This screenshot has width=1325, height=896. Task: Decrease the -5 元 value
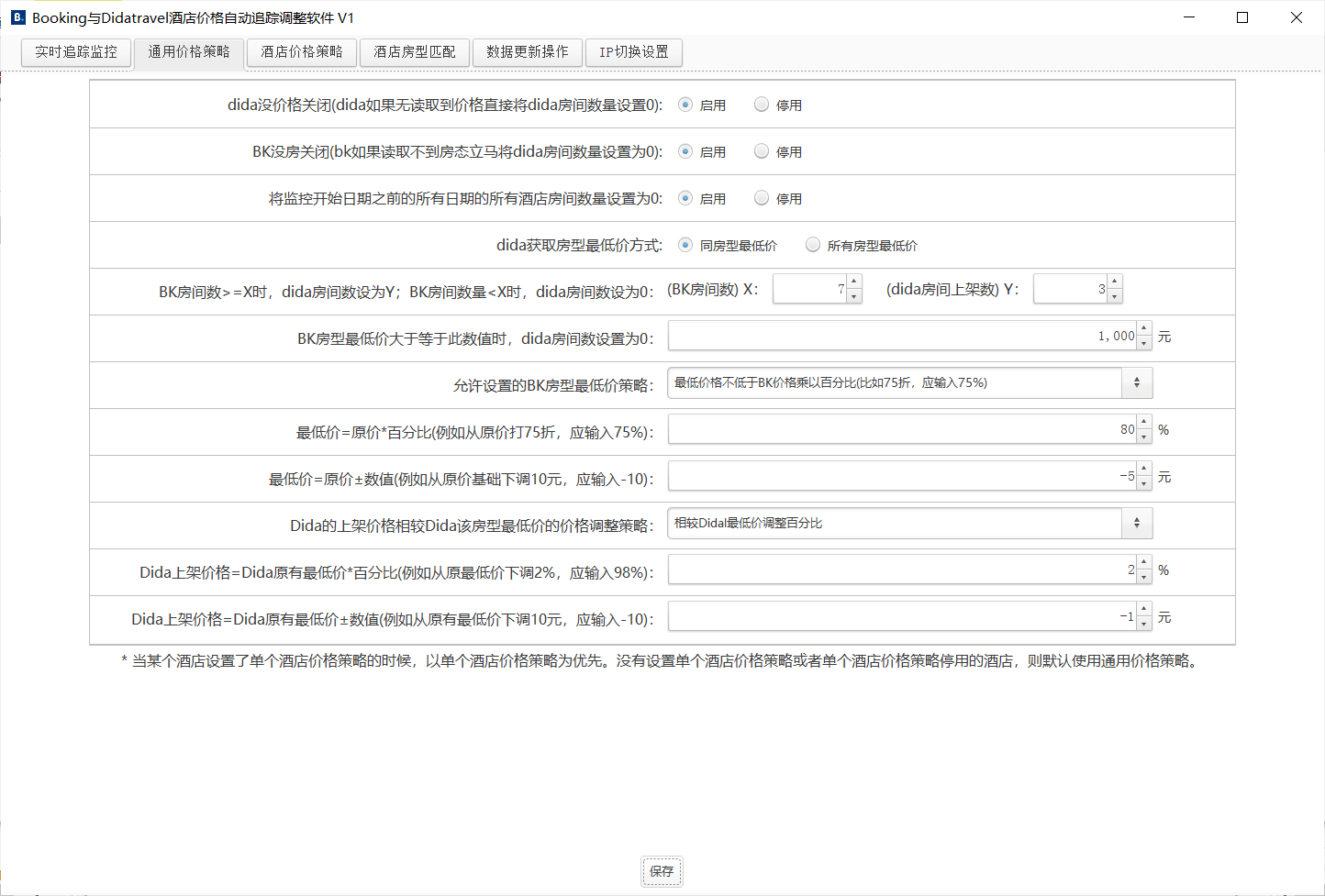[1144, 483]
